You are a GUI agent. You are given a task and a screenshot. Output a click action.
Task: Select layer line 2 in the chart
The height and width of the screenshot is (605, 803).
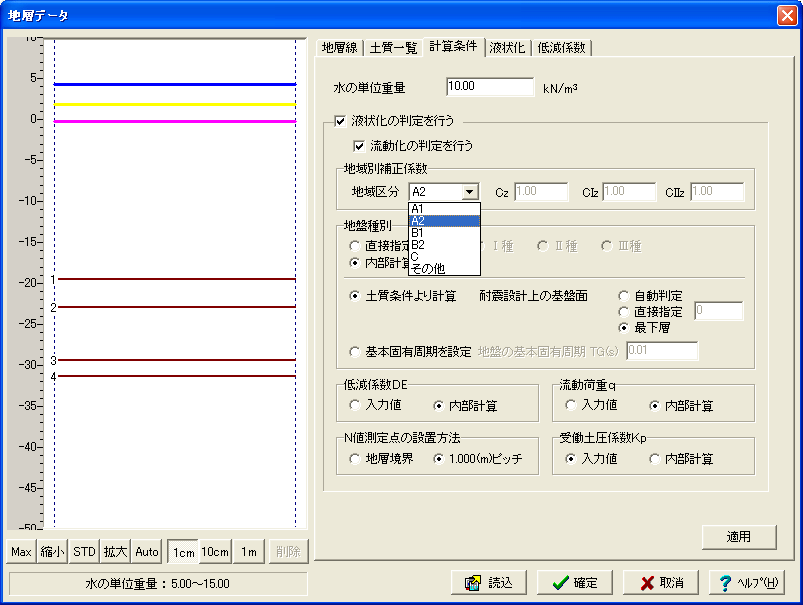click(x=175, y=307)
